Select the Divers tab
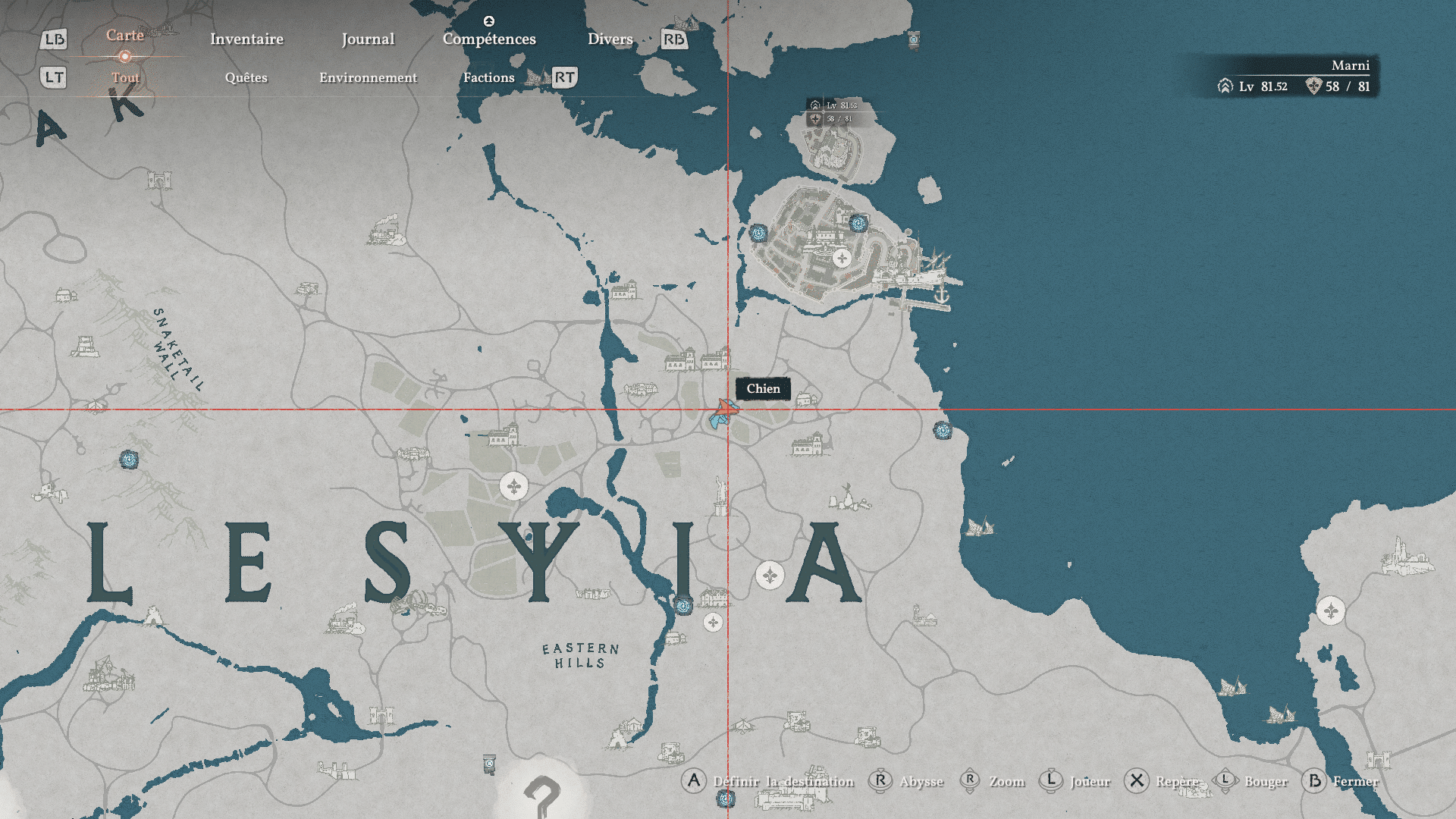The image size is (1456, 819). click(x=610, y=39)
